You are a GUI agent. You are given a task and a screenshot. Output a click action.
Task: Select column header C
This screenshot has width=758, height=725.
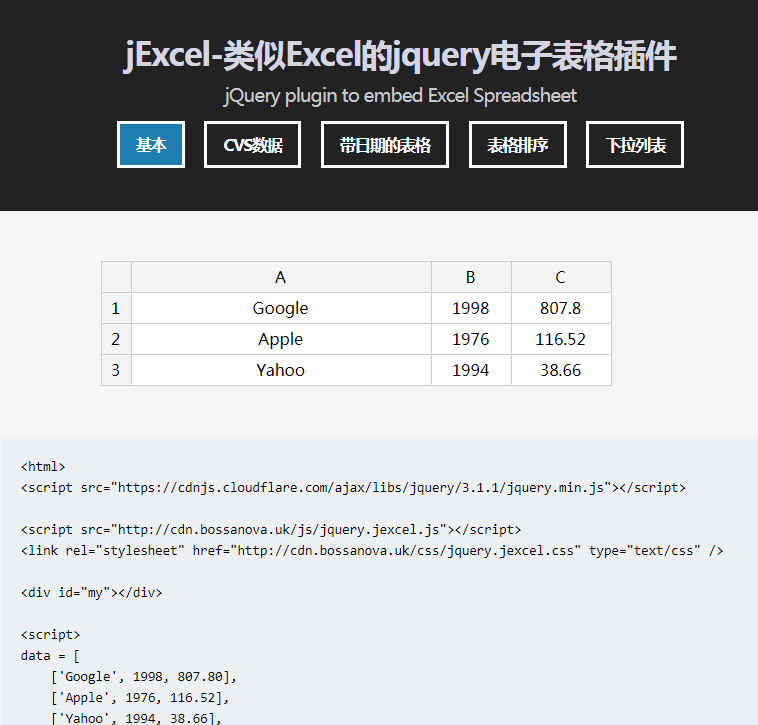pos(561,277)
